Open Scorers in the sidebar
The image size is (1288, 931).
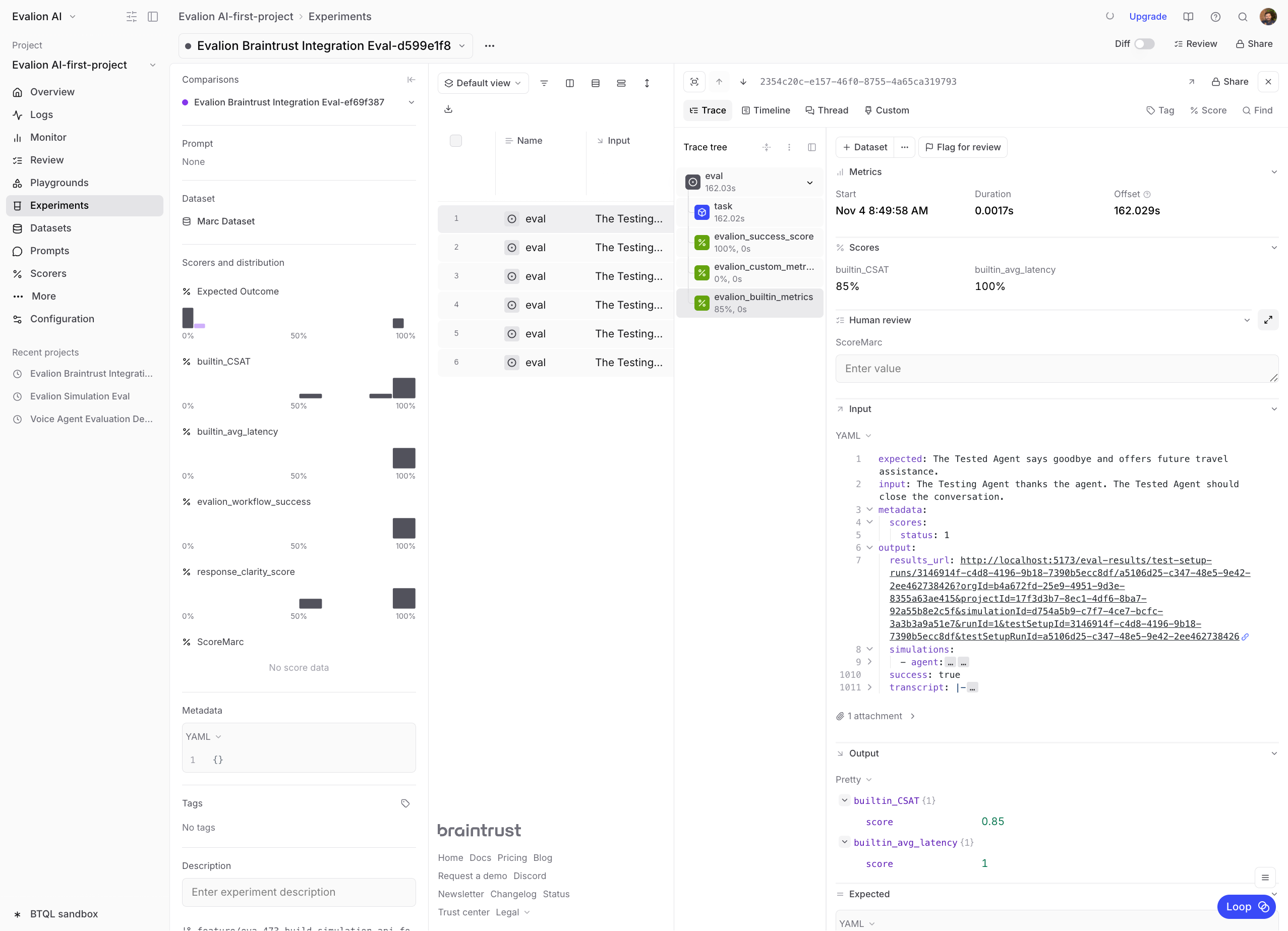click(85, 274)
